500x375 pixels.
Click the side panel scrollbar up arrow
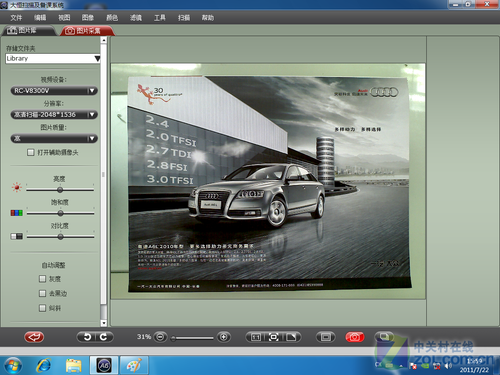[x=104, y=40]
